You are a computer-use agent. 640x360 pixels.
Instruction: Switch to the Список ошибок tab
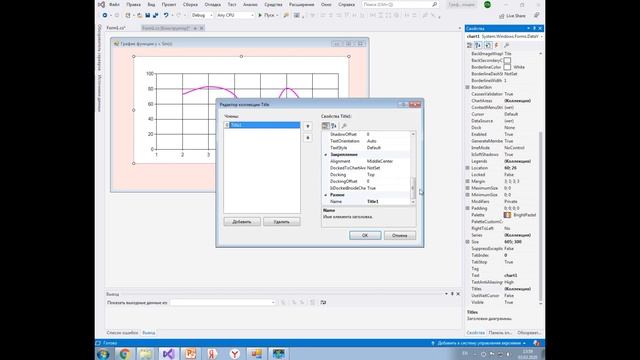122,333
